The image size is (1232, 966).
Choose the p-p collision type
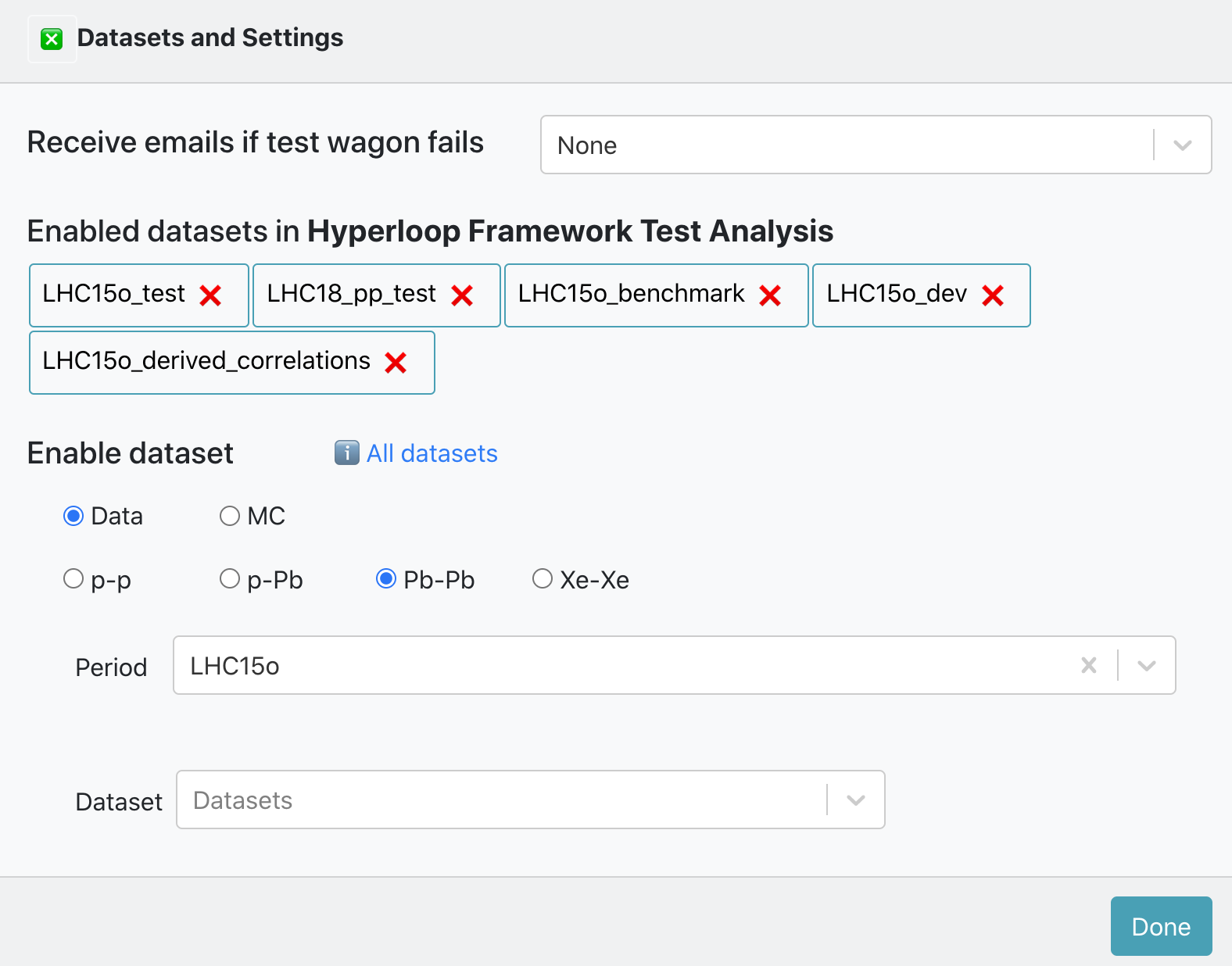[x=73, y=579]
